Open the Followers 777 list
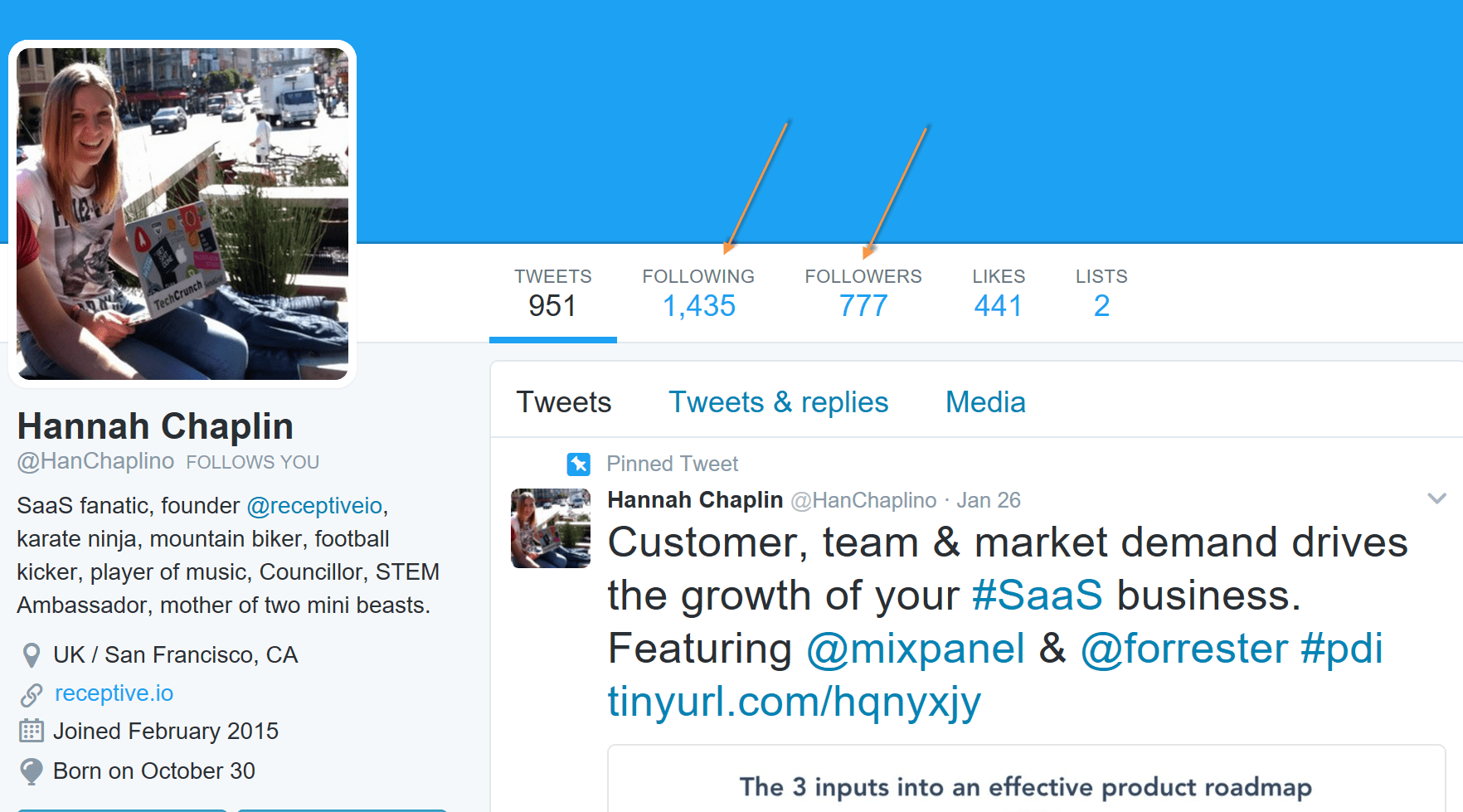This screenshot has width=1463, height=812. click(x=863, y=294)
